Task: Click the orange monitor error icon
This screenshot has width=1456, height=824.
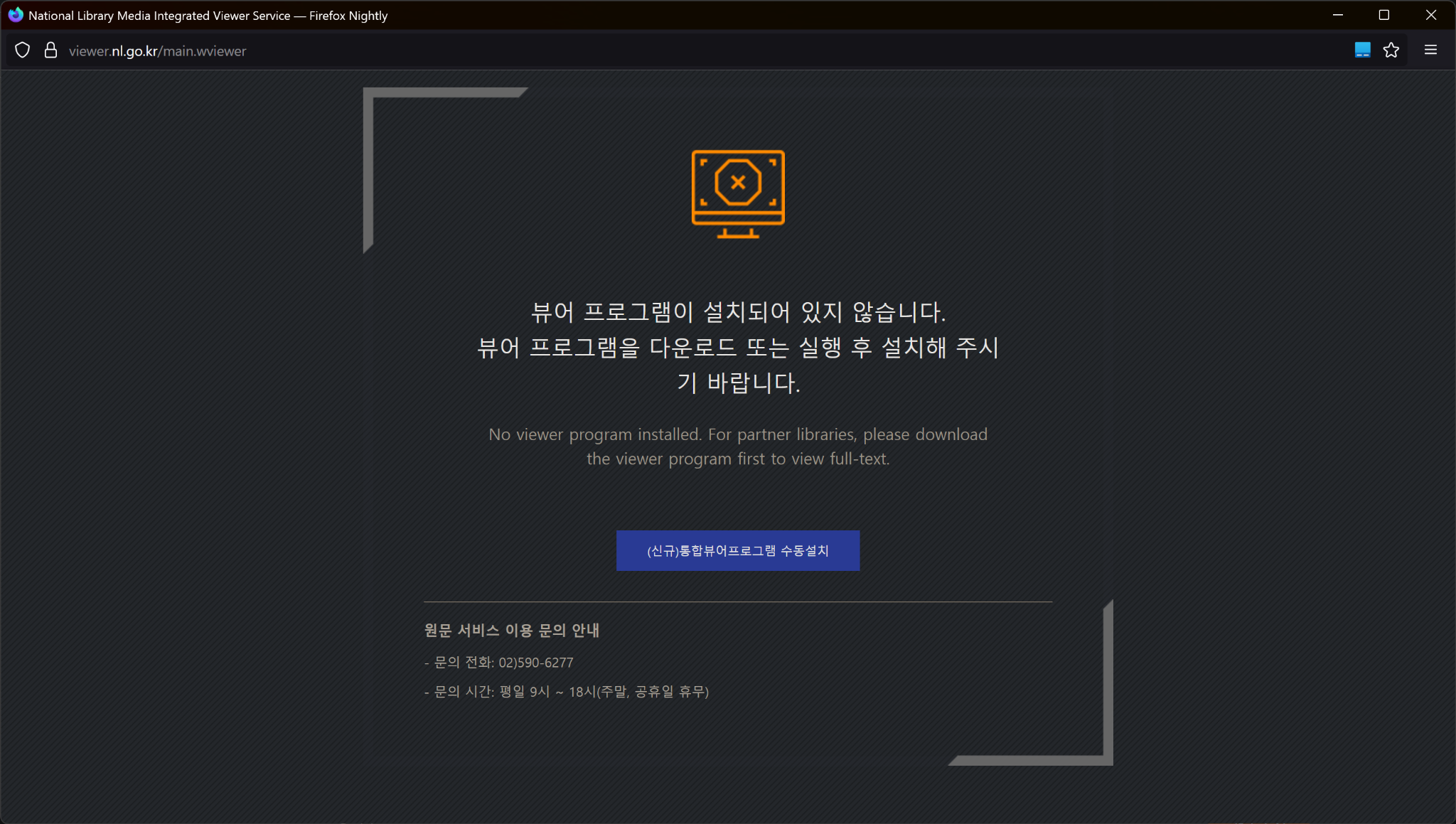Action: [x=738, y=193]
